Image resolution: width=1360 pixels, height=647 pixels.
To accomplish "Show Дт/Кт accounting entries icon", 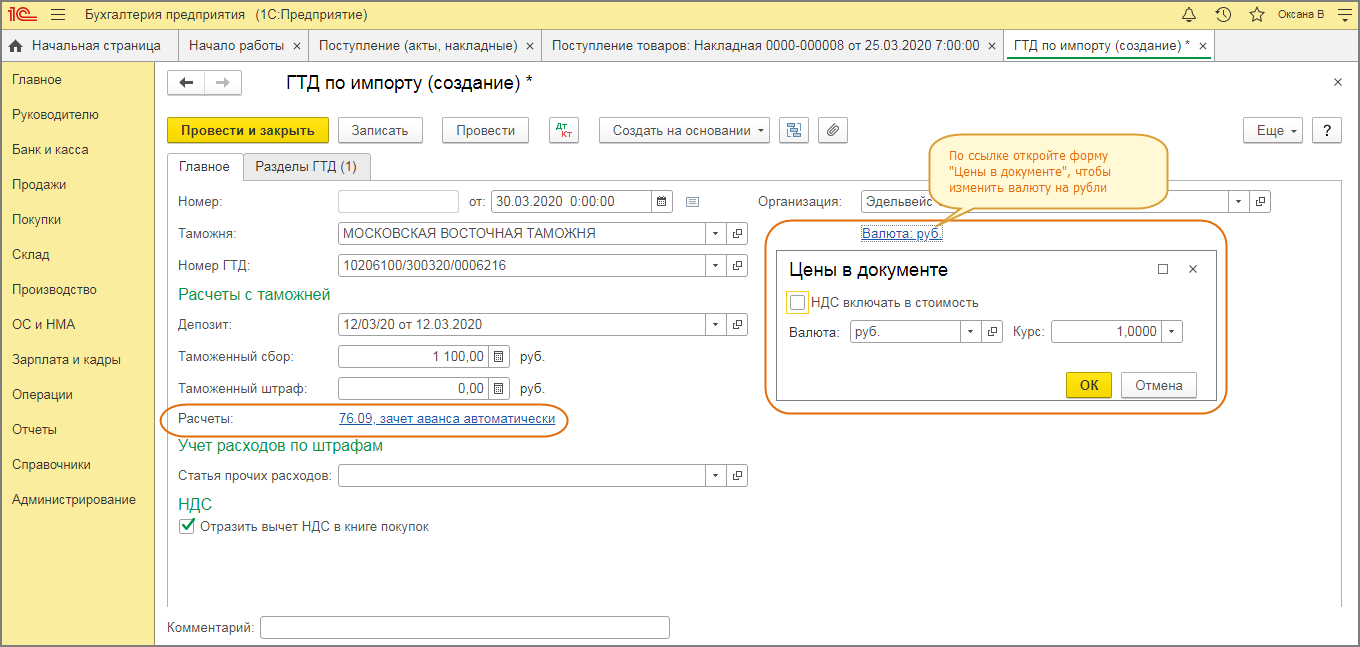I will (564, 130).
